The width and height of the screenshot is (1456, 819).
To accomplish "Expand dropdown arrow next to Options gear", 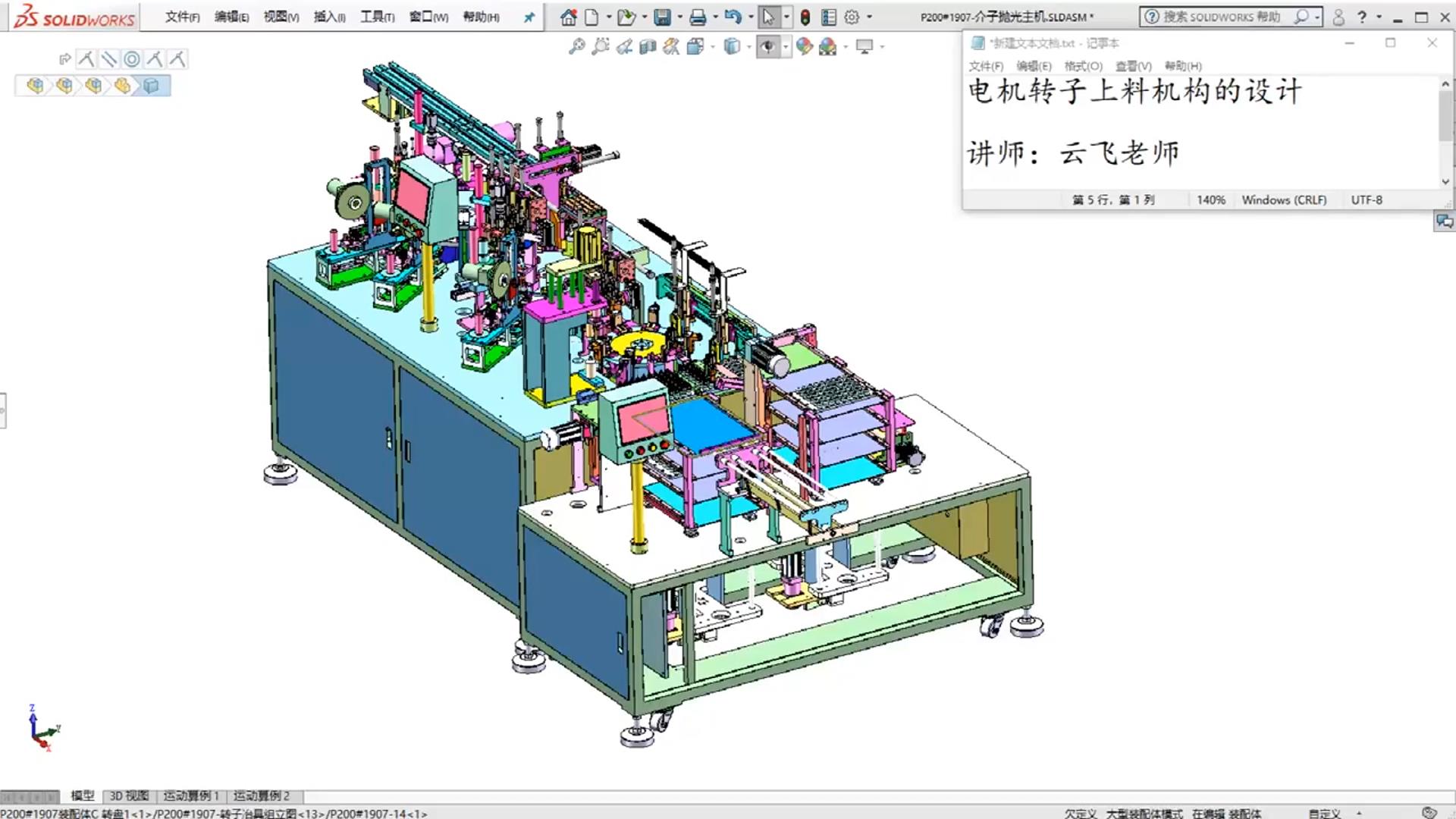I will click(x=870, y=17).
